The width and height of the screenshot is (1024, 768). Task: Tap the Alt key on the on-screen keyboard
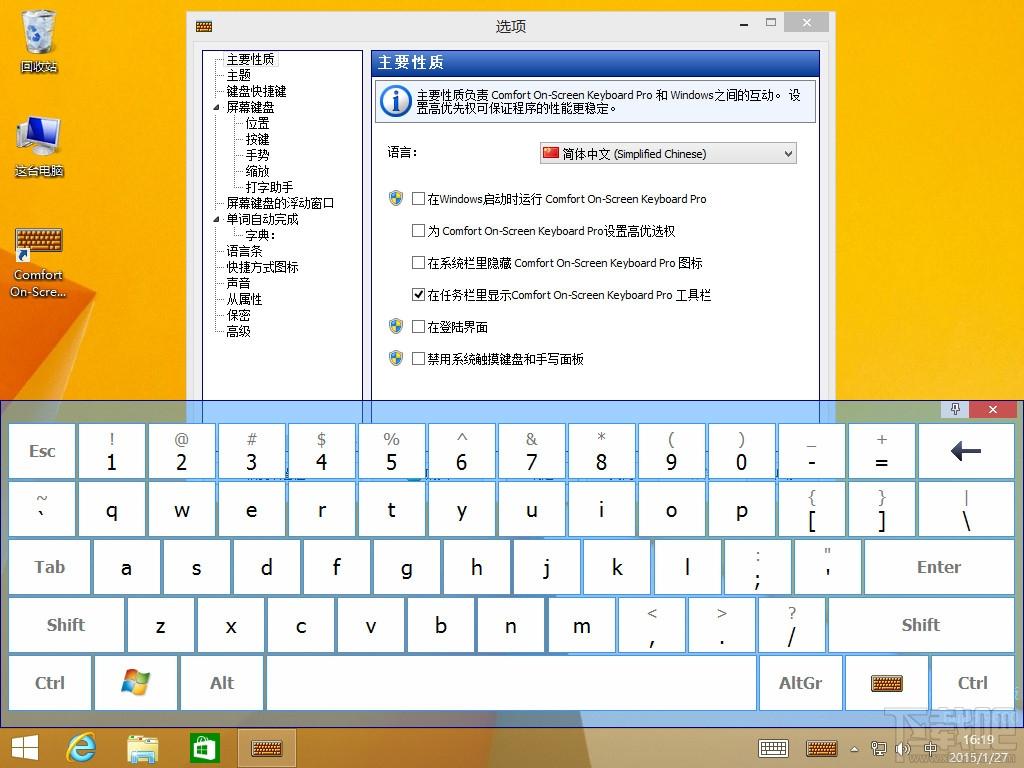[222, 682]
